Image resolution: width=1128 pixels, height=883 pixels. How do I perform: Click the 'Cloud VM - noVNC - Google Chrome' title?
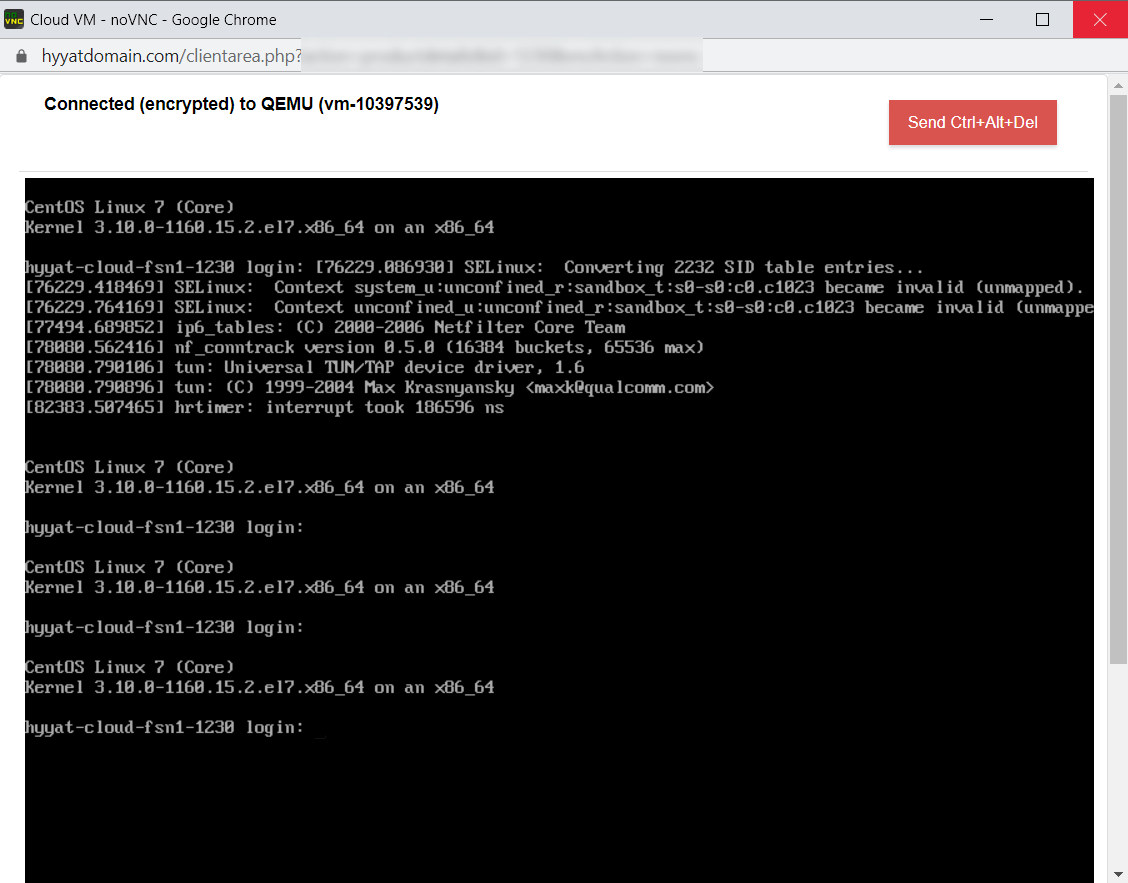tap(153, 19)
